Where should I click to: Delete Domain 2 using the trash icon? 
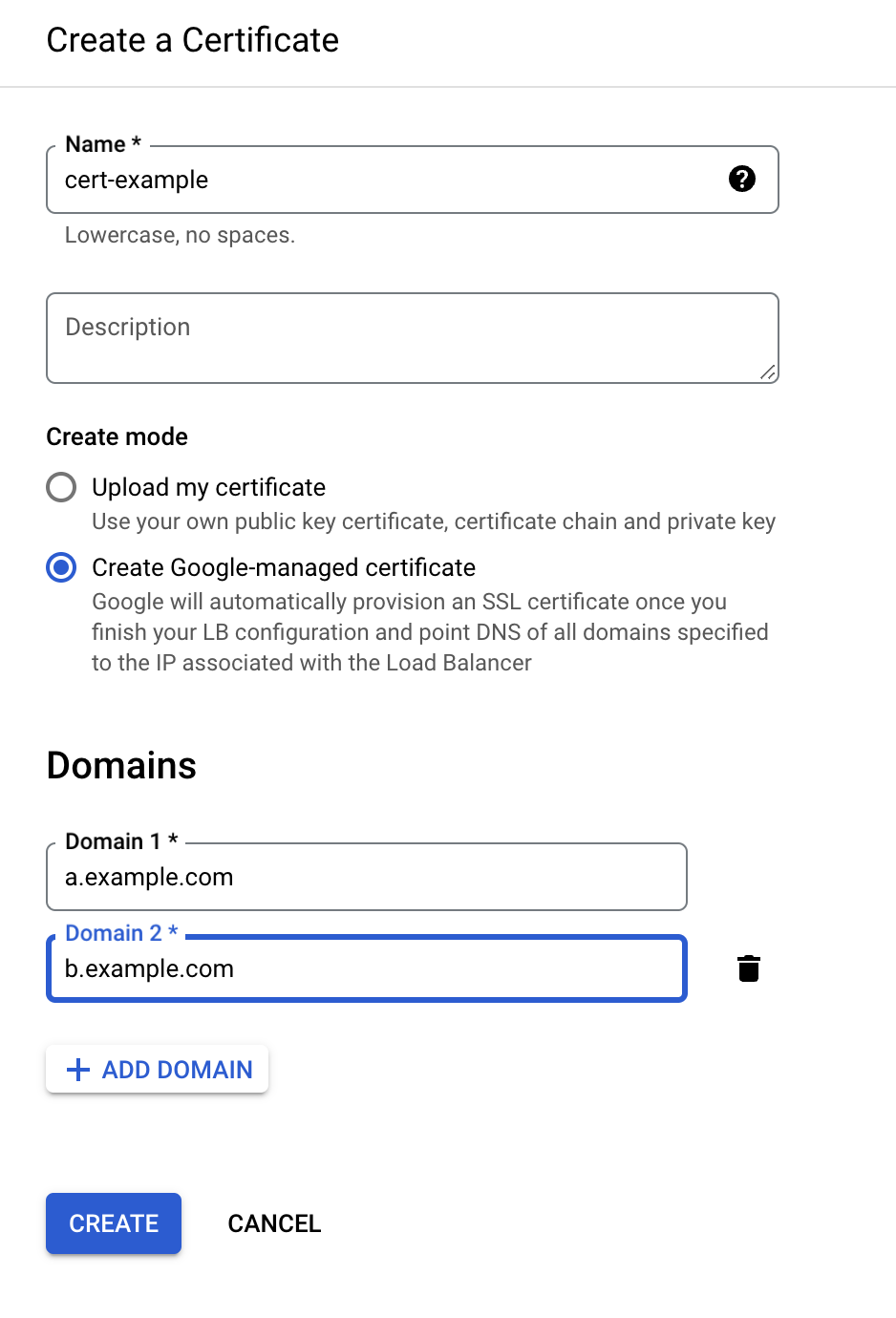click(749, 968)
